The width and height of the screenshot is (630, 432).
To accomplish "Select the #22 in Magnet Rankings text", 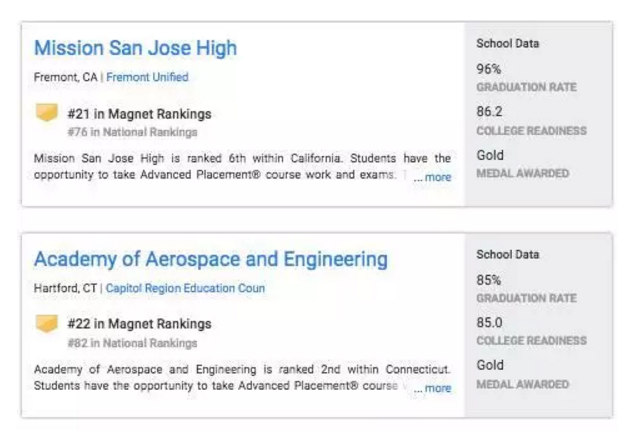I will point(139,324).
